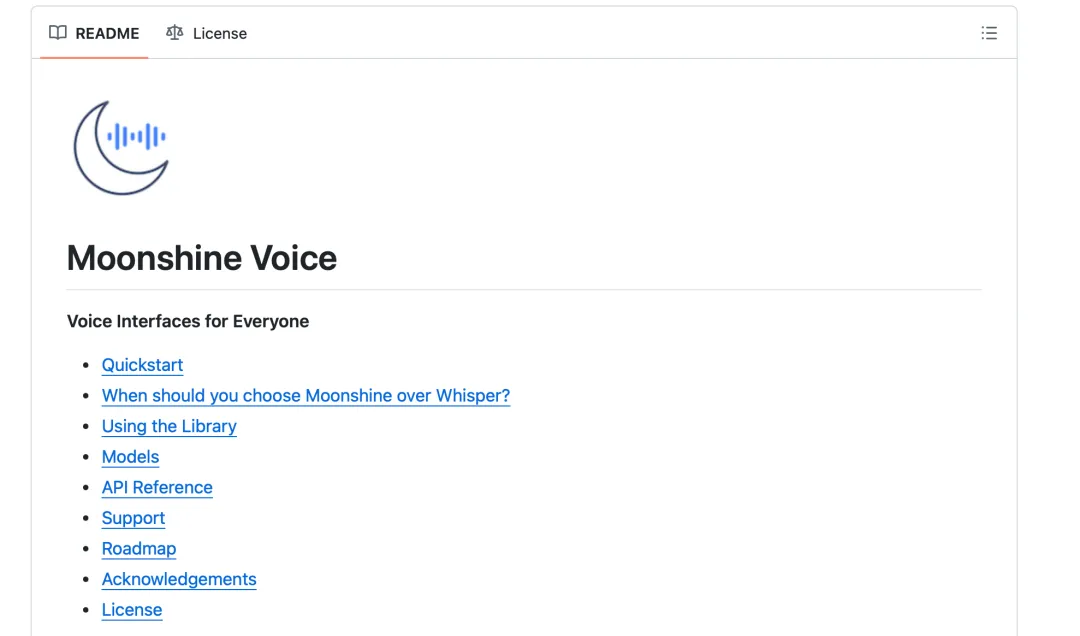Click the Support link

pos(133,518)
